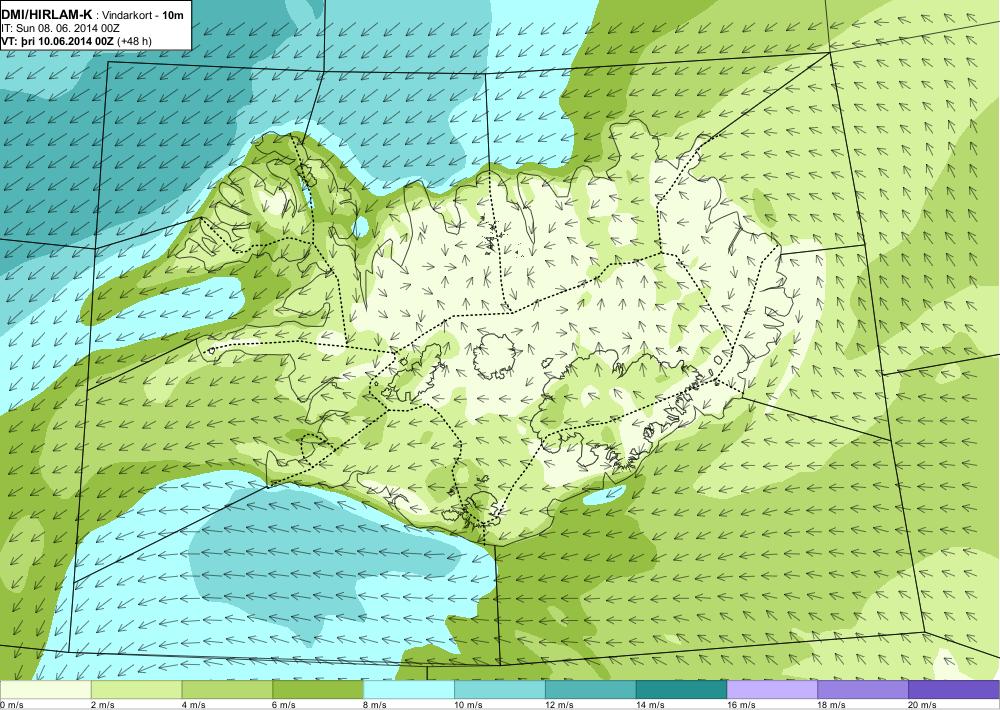Click the 'IT: Sun 08. 06. 2014 00Z' line
This screenshot has width=1000, height=710.
point(61,28)
